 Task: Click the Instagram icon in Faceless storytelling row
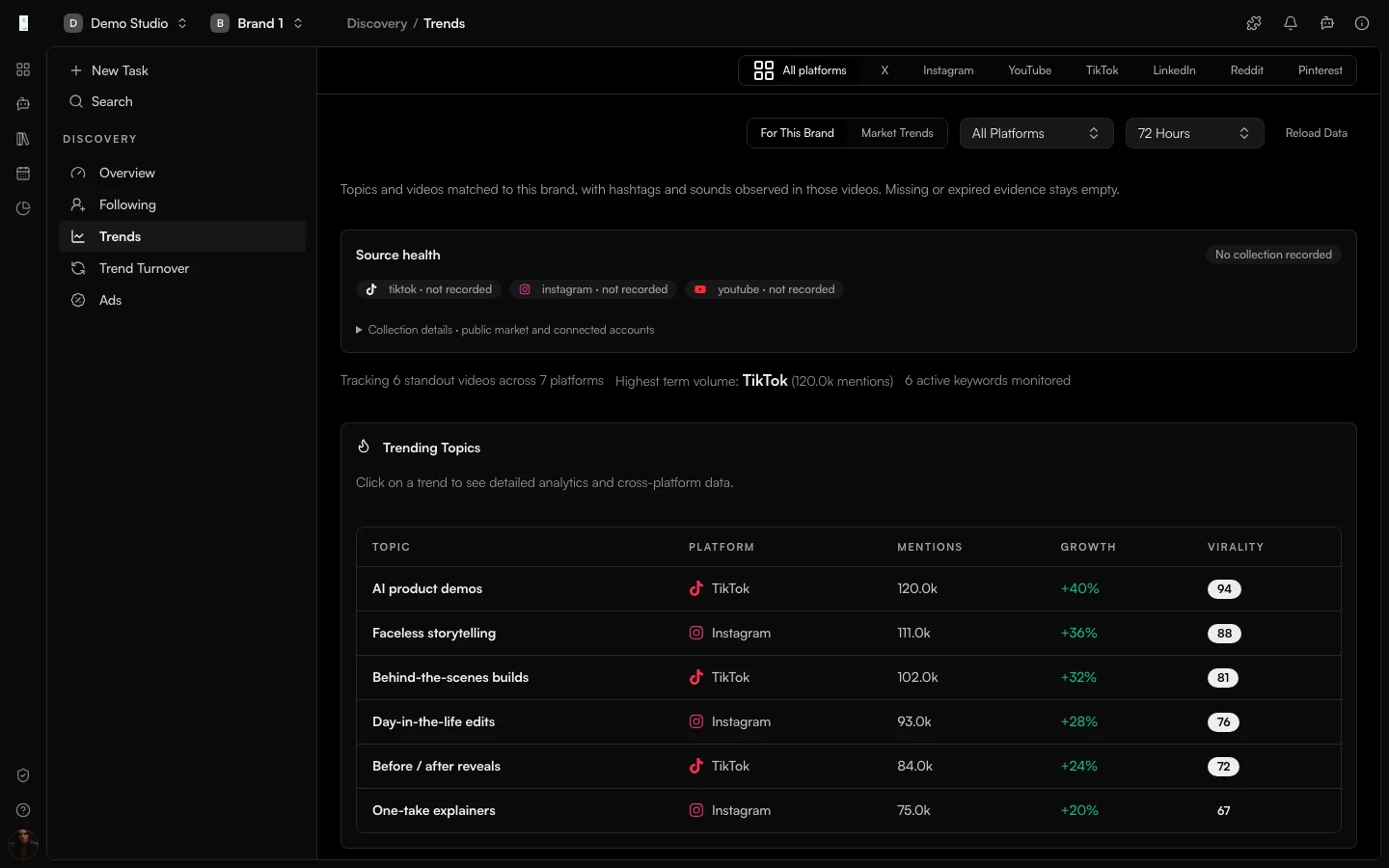[695, 633]
